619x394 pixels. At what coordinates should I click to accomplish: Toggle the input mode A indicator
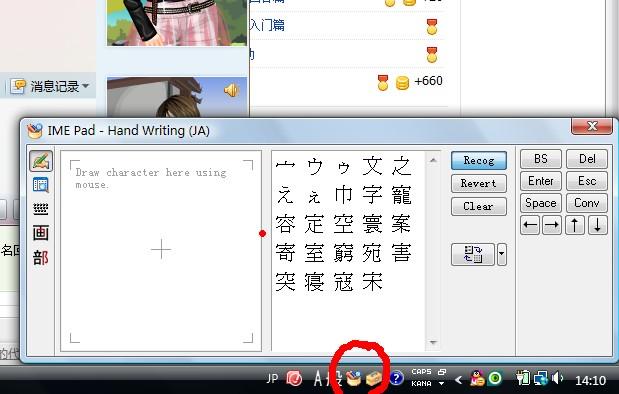318,379
